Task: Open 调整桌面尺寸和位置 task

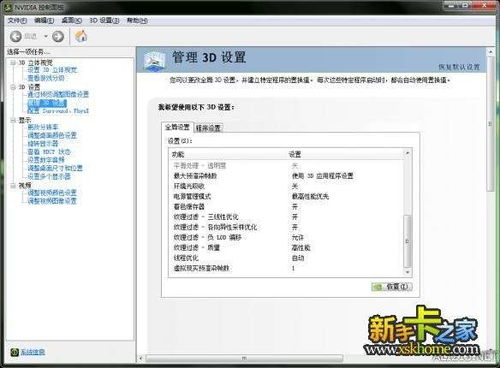Action: 55,168
